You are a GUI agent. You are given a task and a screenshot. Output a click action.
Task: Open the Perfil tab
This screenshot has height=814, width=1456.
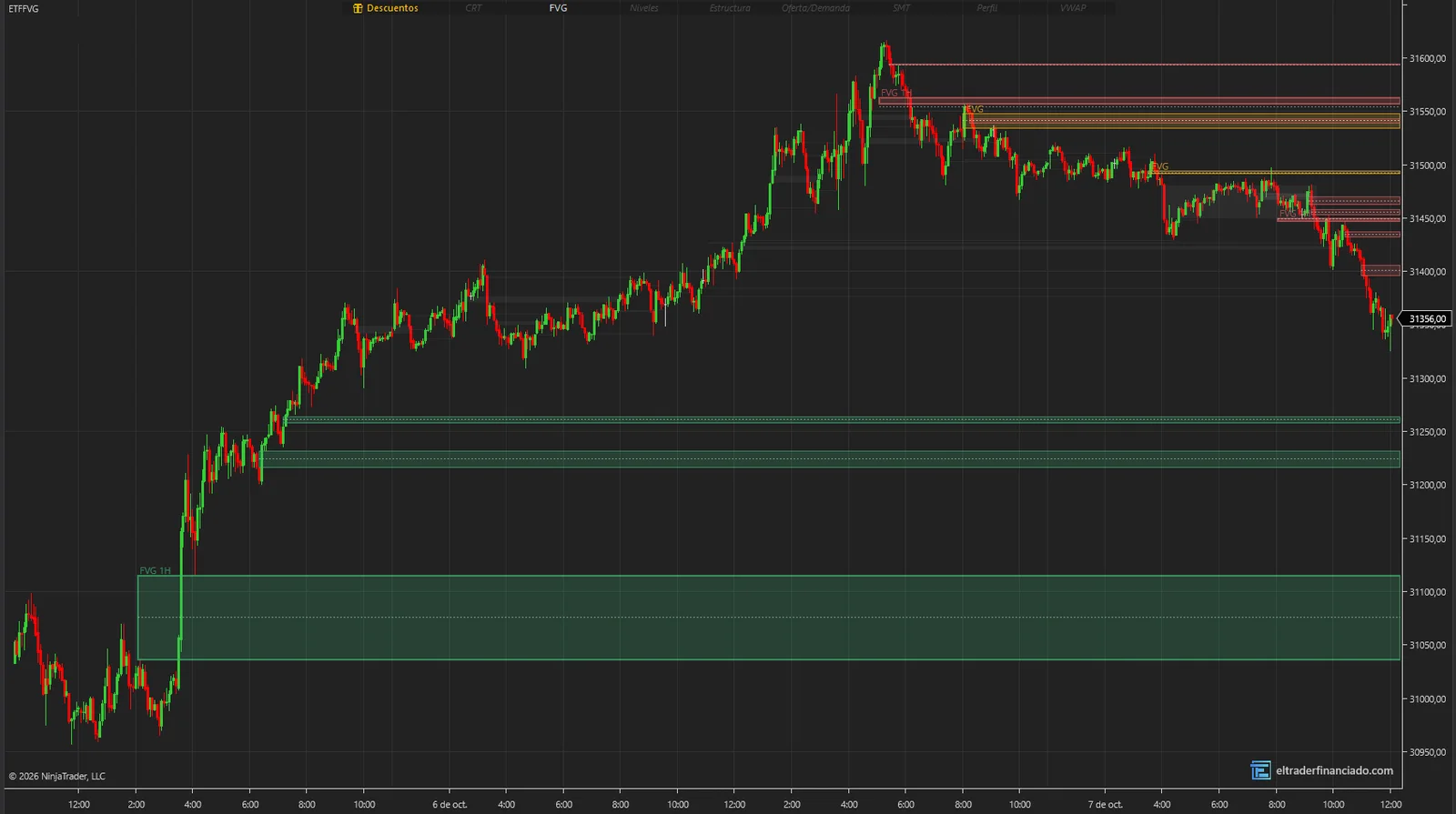(x=986, y=8)
